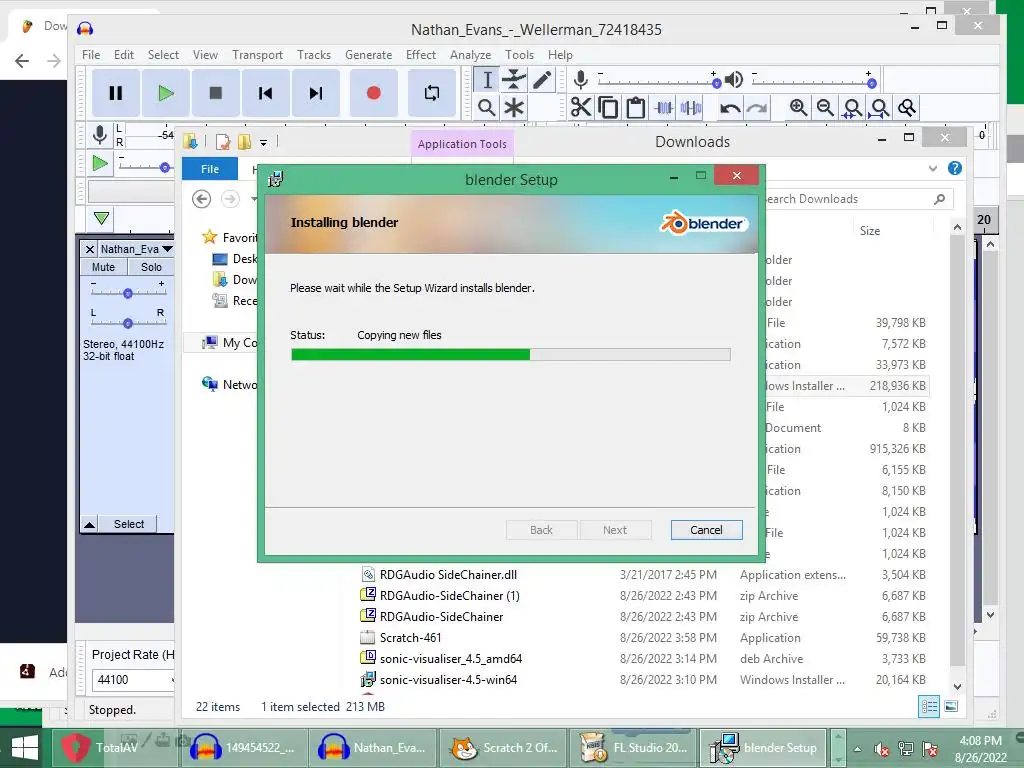Click the green Play button in Audacity

pyautogui.click(x=166, y=93)
